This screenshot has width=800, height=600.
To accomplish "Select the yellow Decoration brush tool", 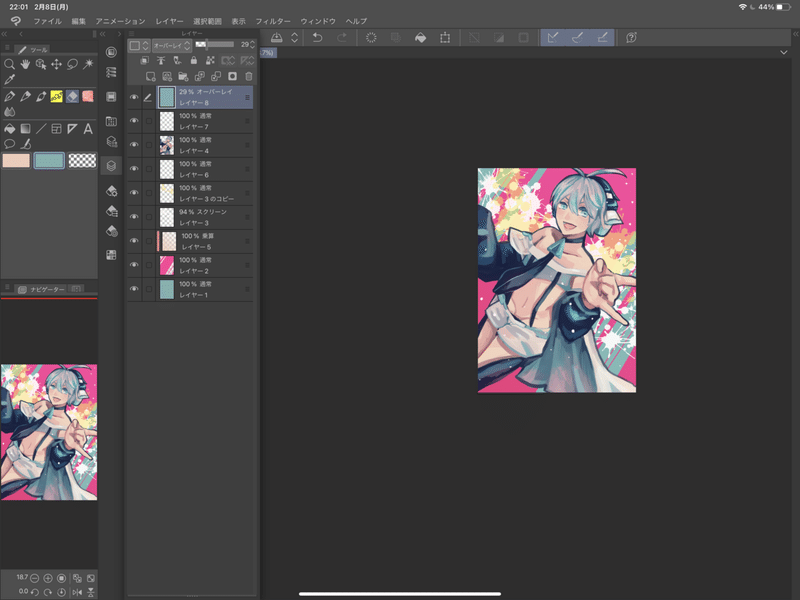I will click(56, 96).
